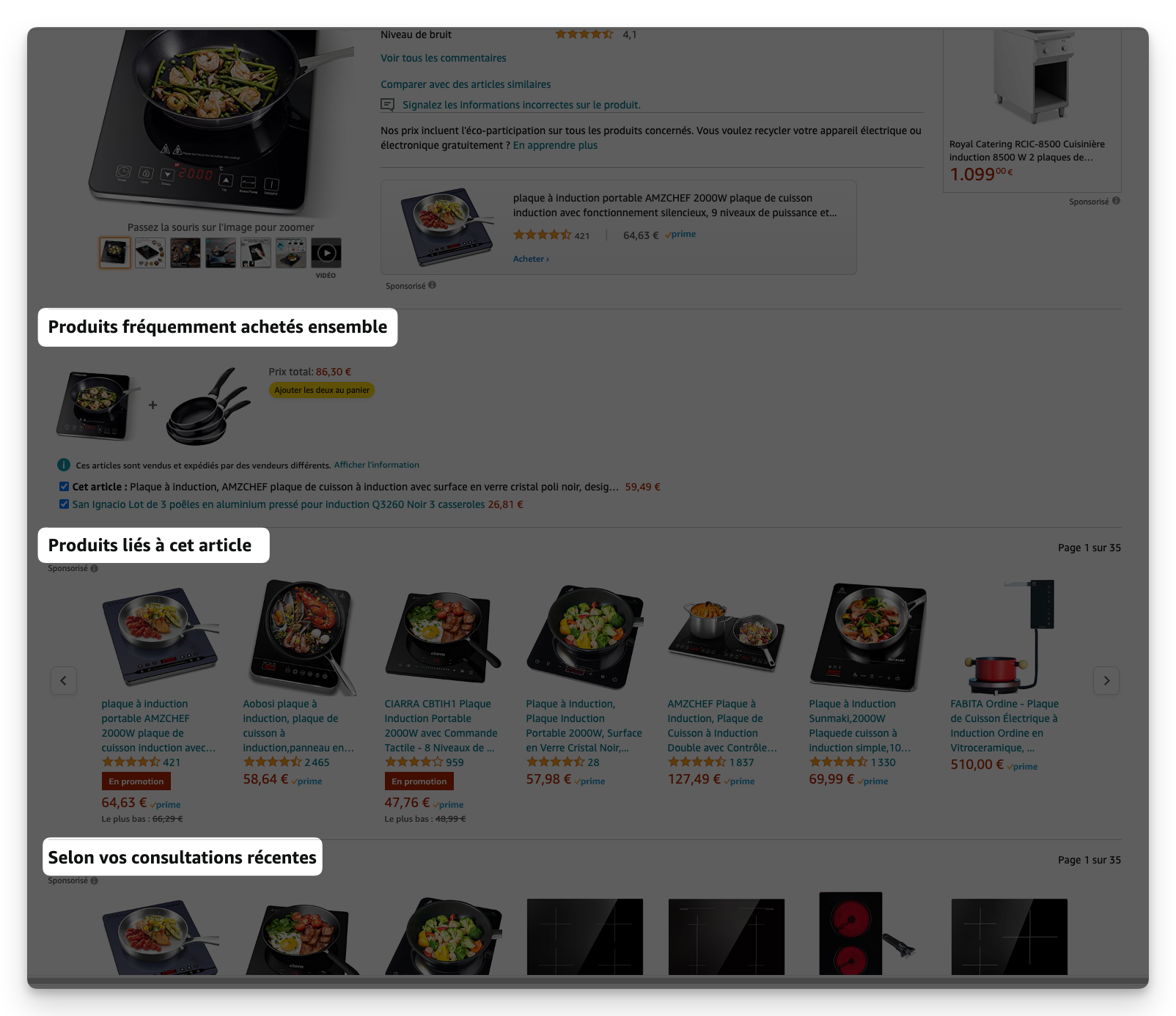Click the report incorrect information speech icon
The width and height of the screenshot is (1176, 1016).
(x=387, y=105)
